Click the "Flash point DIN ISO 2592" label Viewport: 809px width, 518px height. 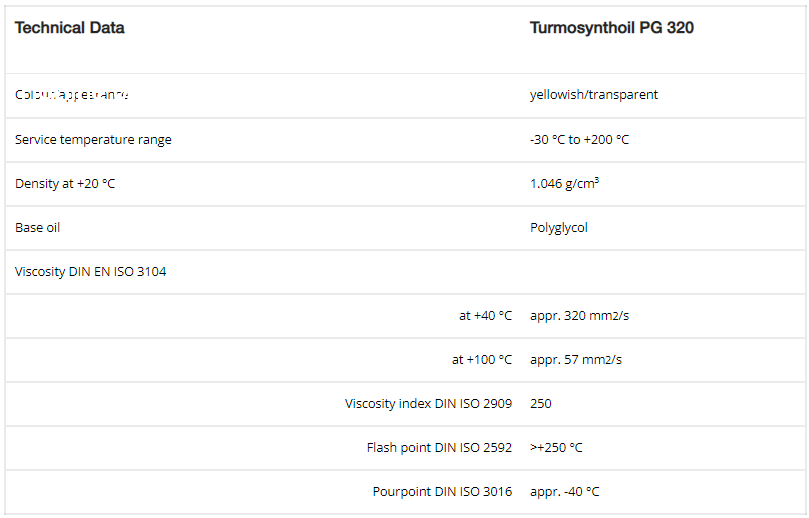pos(439,447)
